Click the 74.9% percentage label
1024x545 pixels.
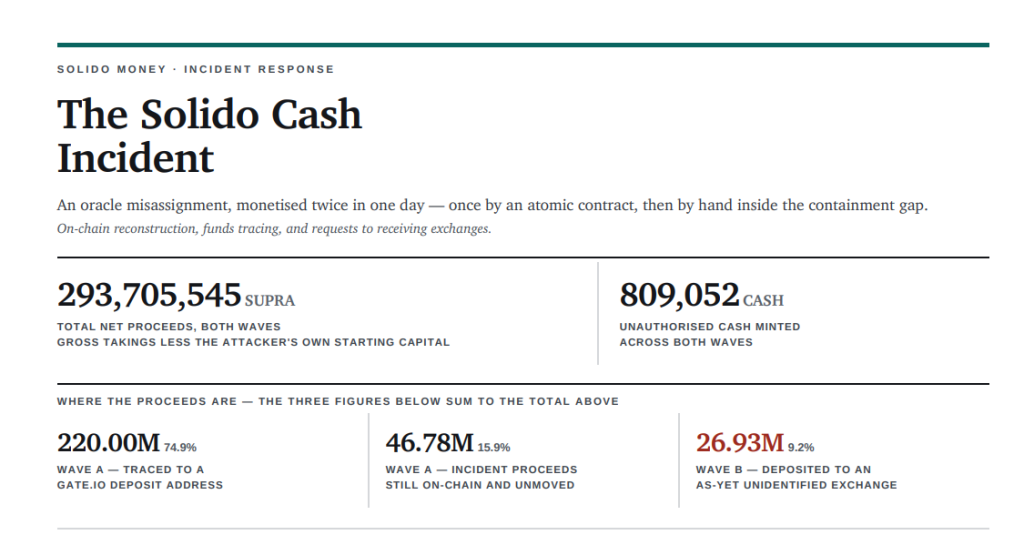click(x=180, y=447)
